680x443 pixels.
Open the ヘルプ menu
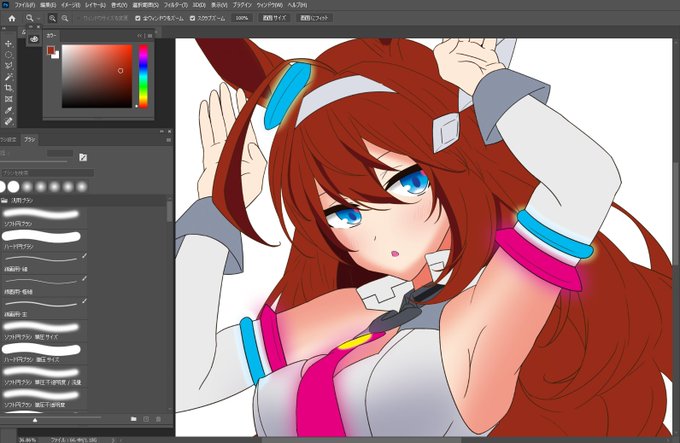298,5
